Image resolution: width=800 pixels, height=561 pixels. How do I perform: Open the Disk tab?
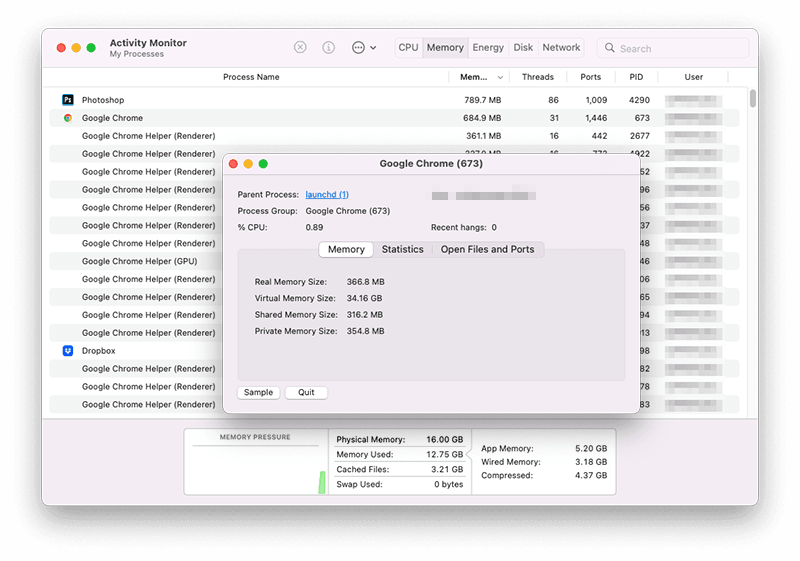pos(523,48)
